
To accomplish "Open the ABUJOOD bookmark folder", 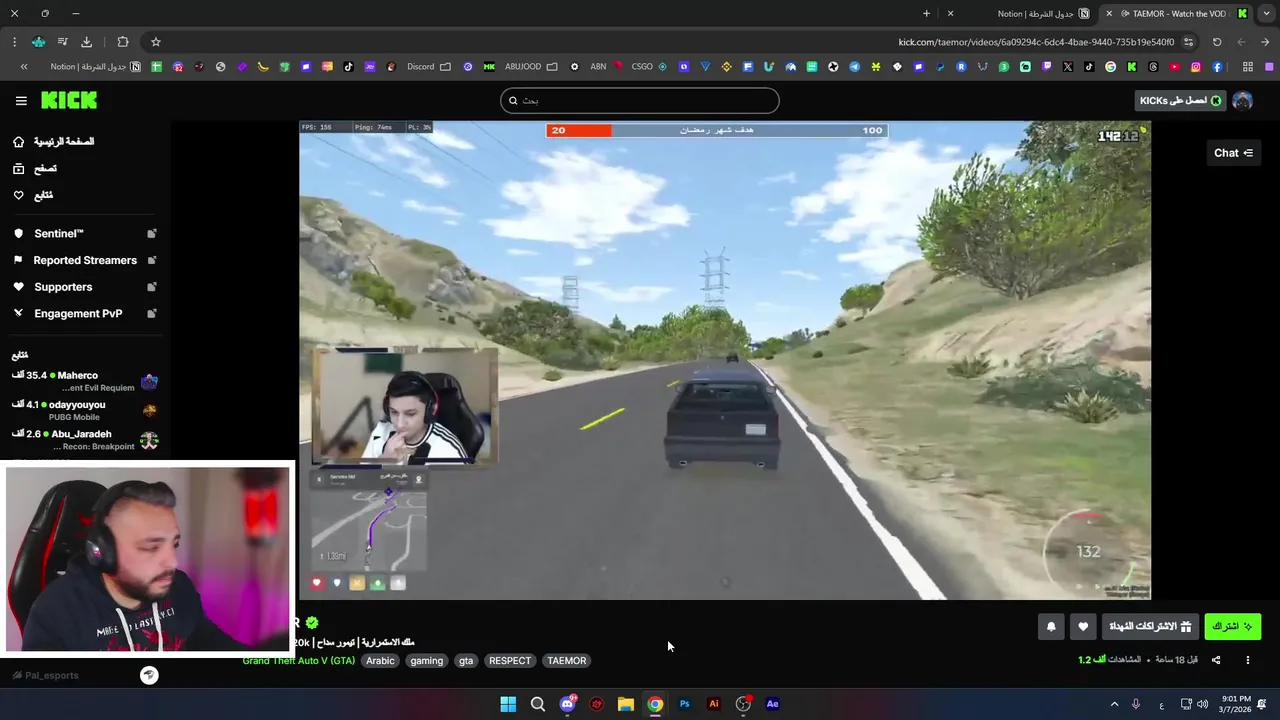I will (531, 67).
